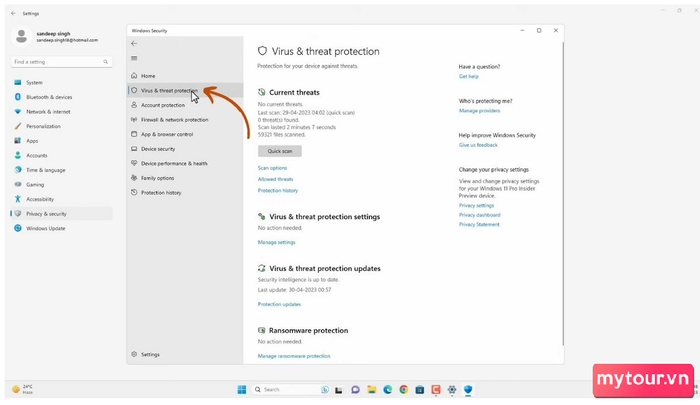Open the hamburger menu in Windows Security
The height and width of the screenshot is (405, 700).
pyautogui.click(x=134, y=58)
